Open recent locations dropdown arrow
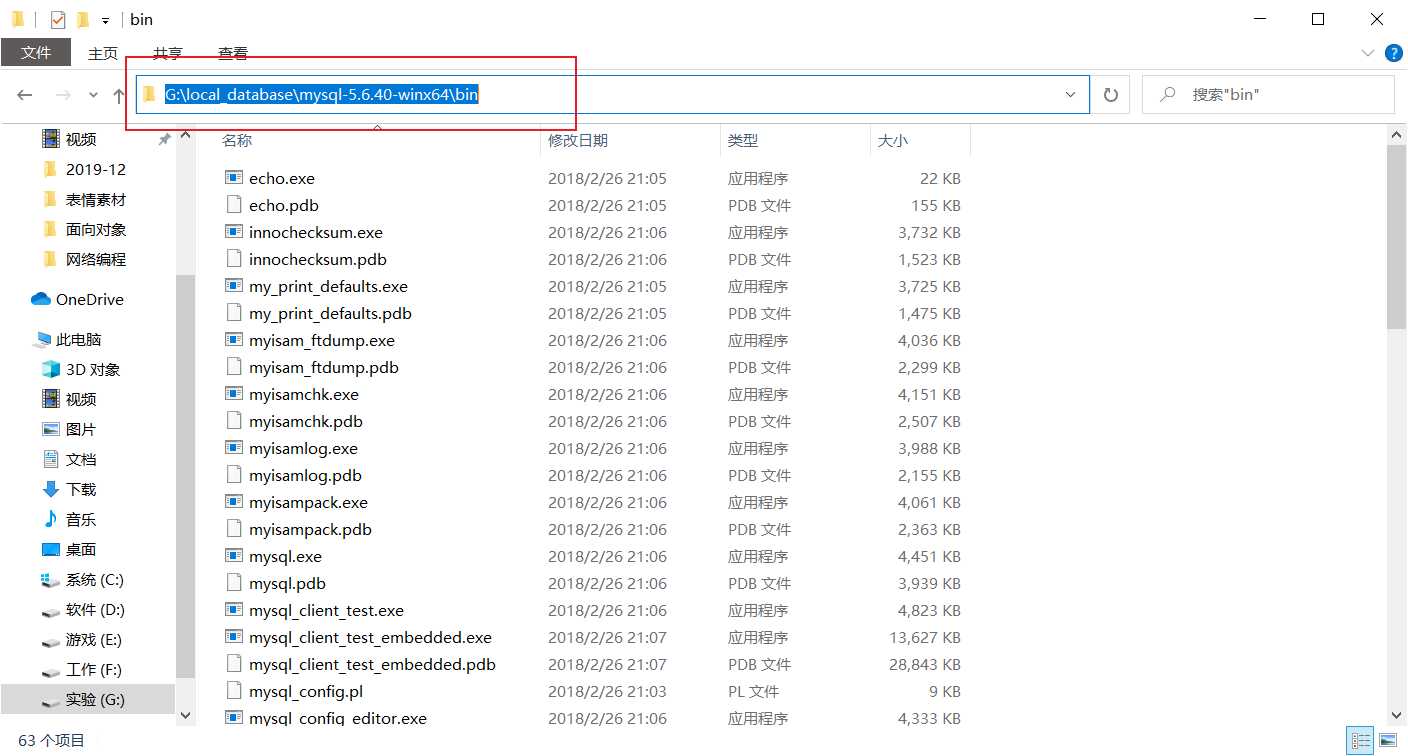The width and height of the screenshot is (1408, 756). pos(94,95)
